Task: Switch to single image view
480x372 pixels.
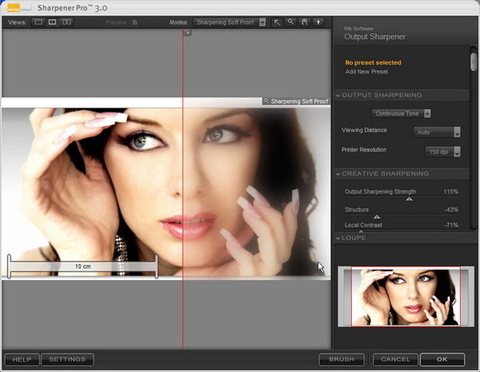Action: [x=39, y=22]
